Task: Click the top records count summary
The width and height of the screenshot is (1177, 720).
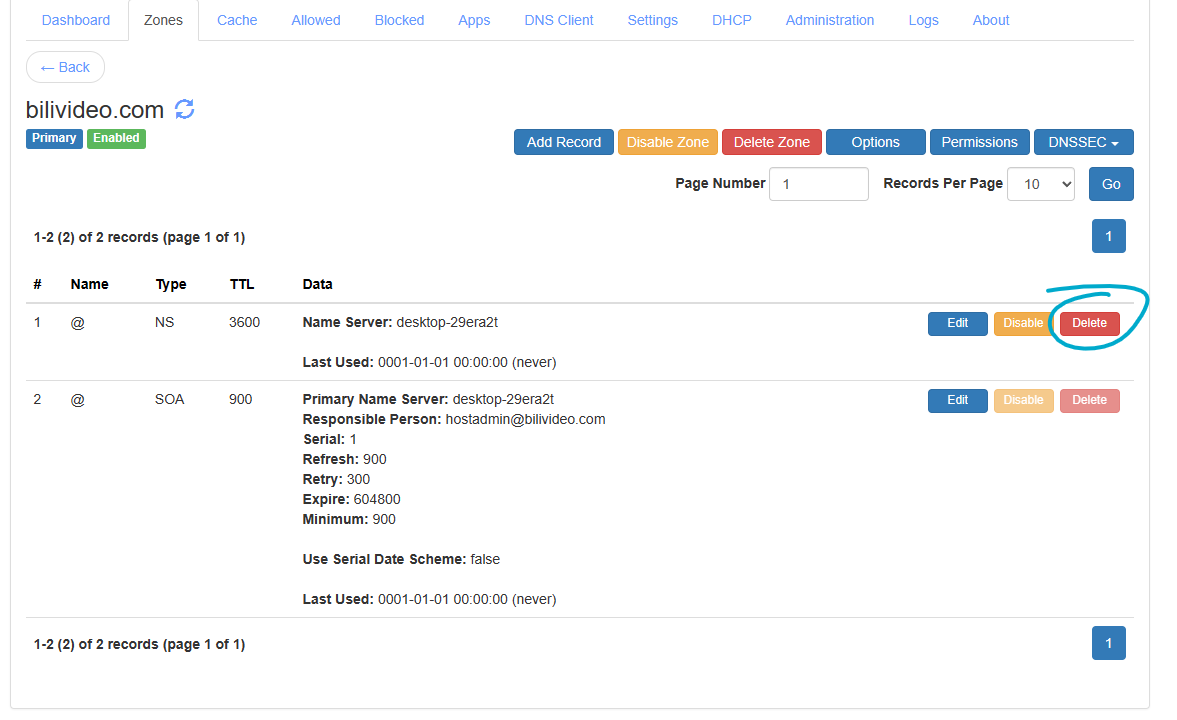Action: (140, 237)
